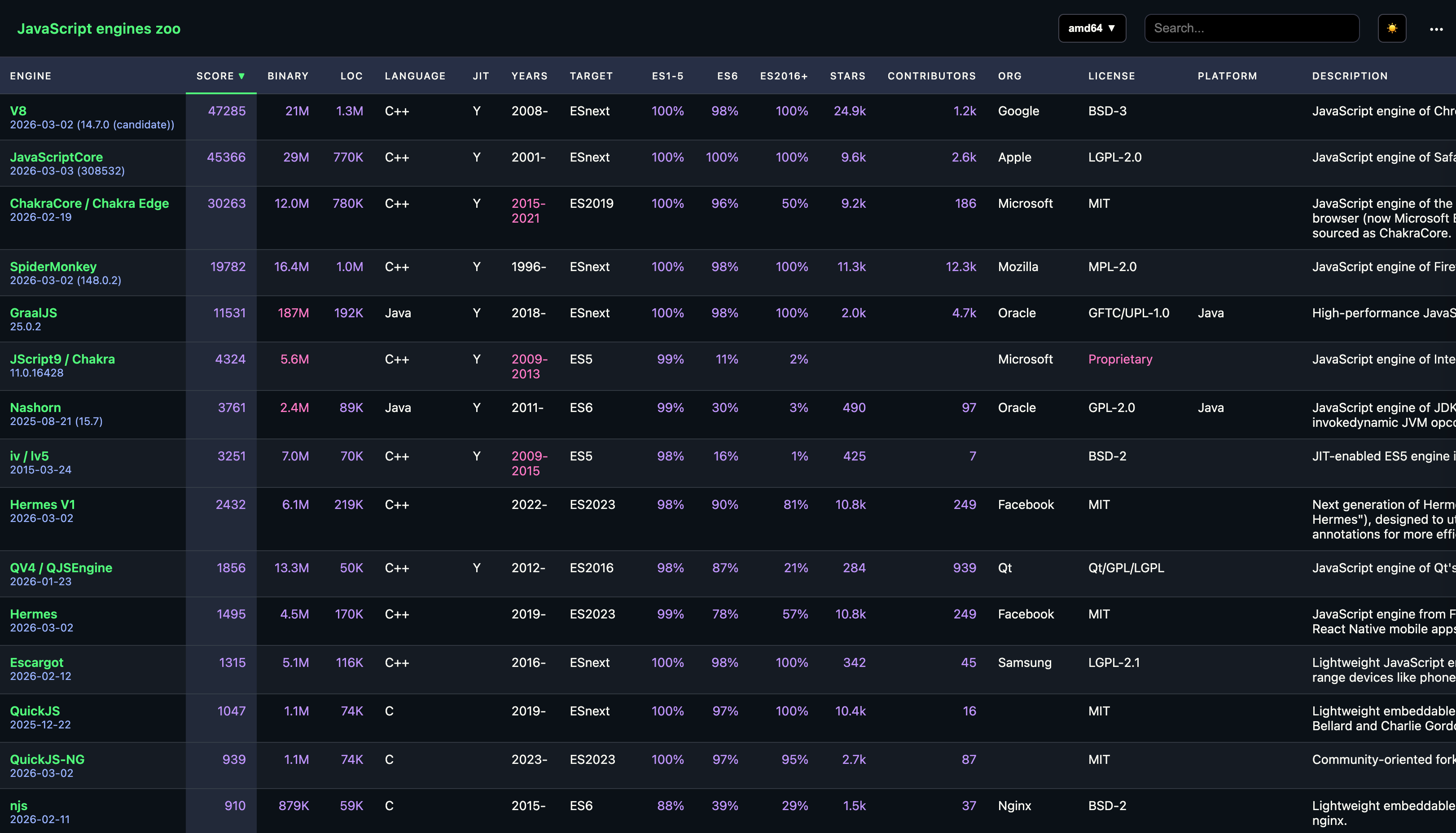Open the QuickJS-NG engine link
Image resolution: width=1456 pixels, height=833 pixels.
pyautogui.click(x=47, y=759)
